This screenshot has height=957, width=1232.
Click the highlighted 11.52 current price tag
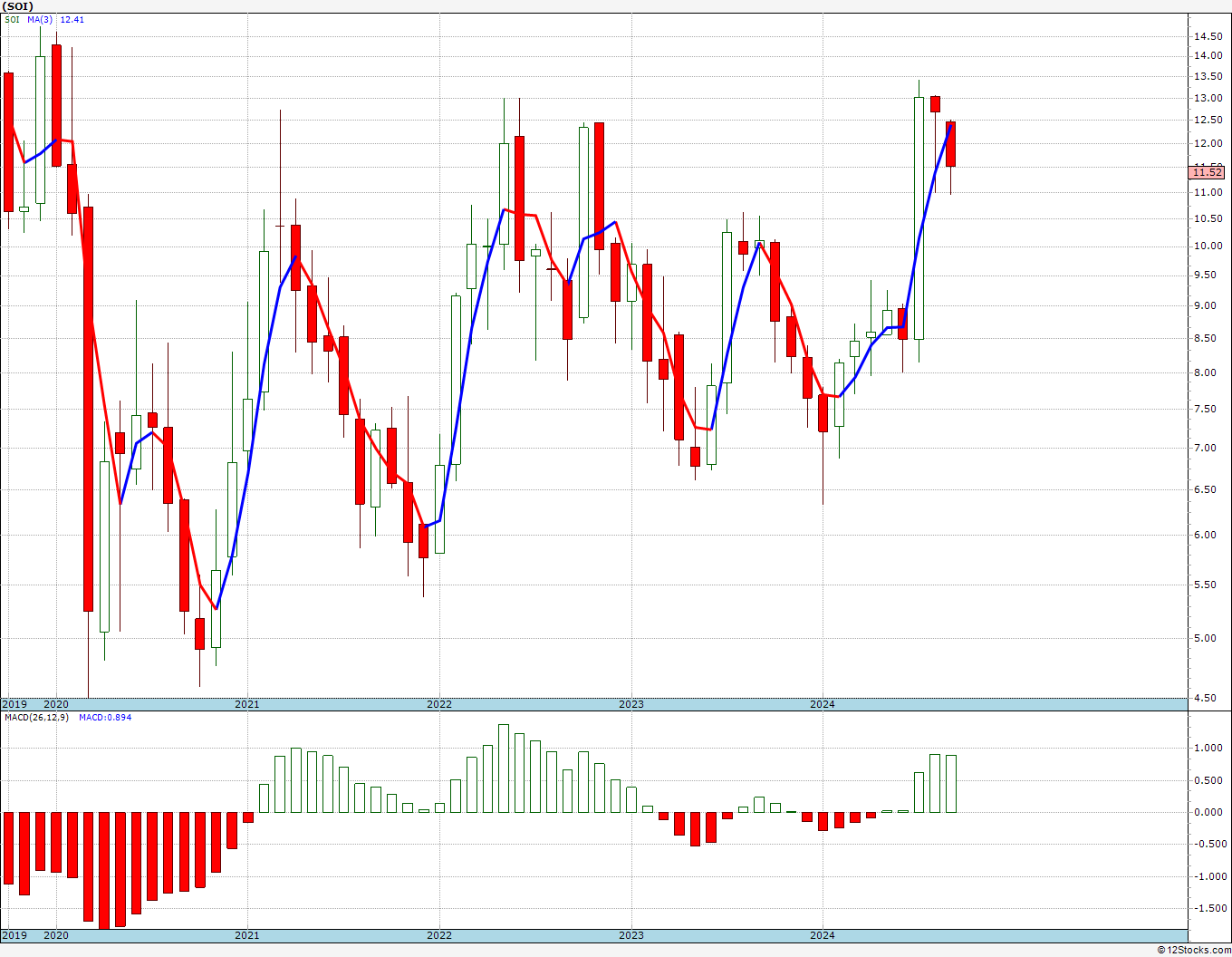coord(1208,172)
